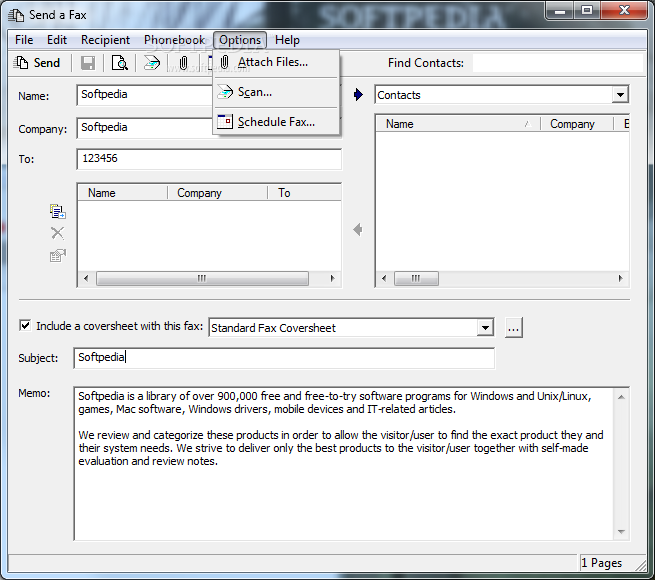This screenshot has height=580, width=655.
Task: Click recipients list horizontal scrollbar thumb
Action: [202, 278]
